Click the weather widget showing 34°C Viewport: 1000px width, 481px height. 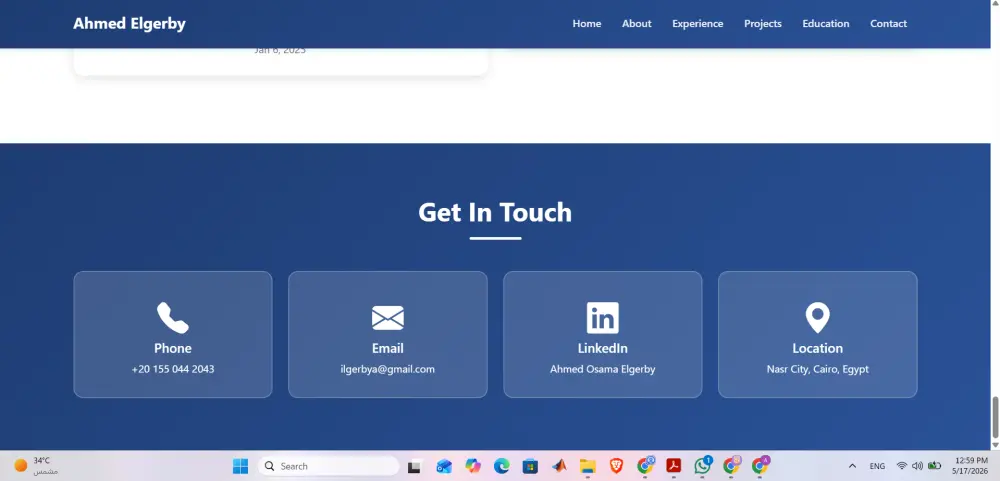(x=36, y=466)
